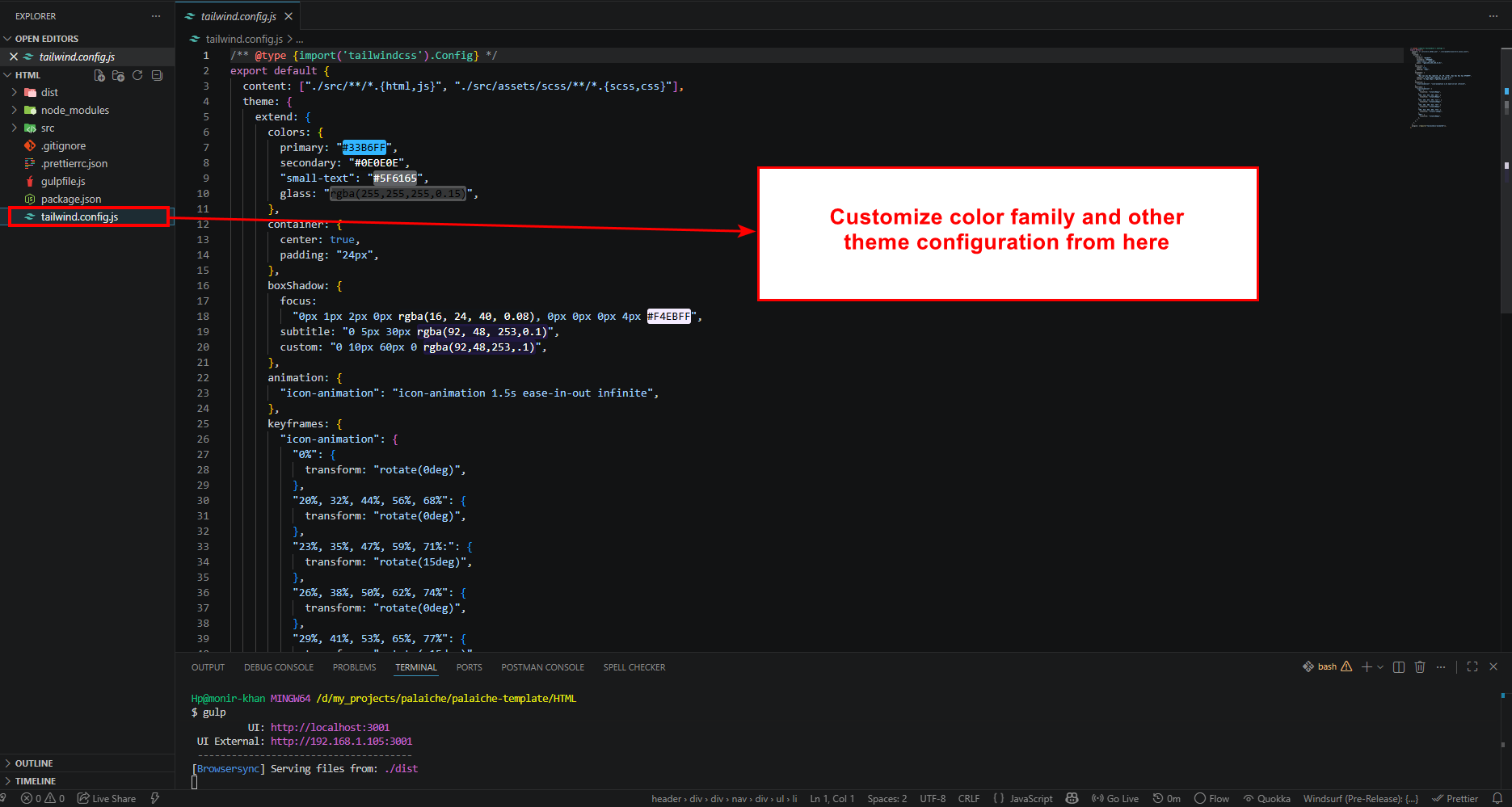Click the Flow status bar item
This screenshot has height=807, width=1512.
(x=1212, y=799)
